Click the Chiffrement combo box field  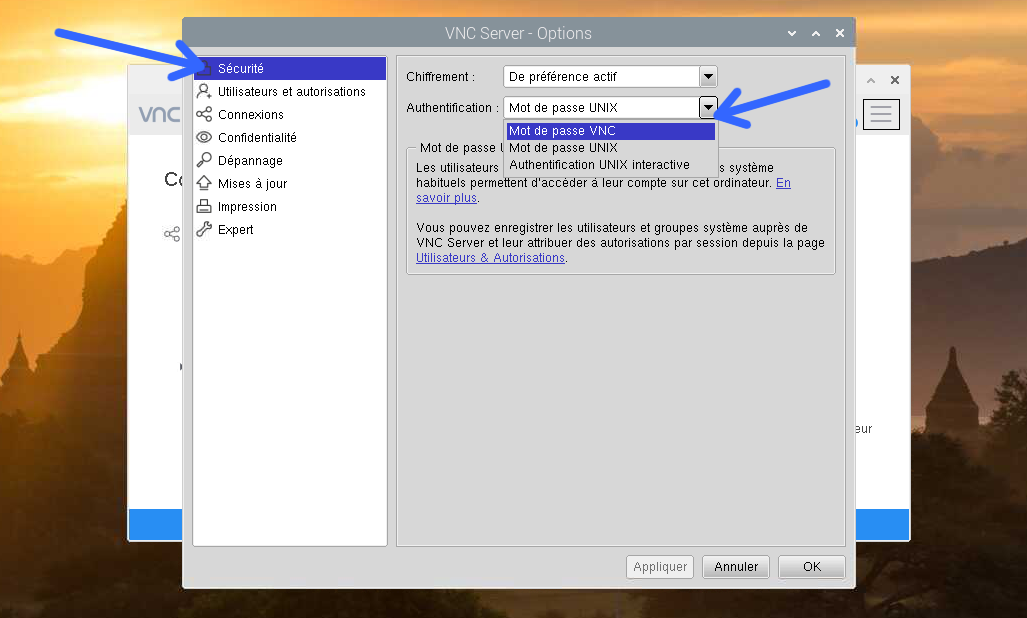[602, 77]
